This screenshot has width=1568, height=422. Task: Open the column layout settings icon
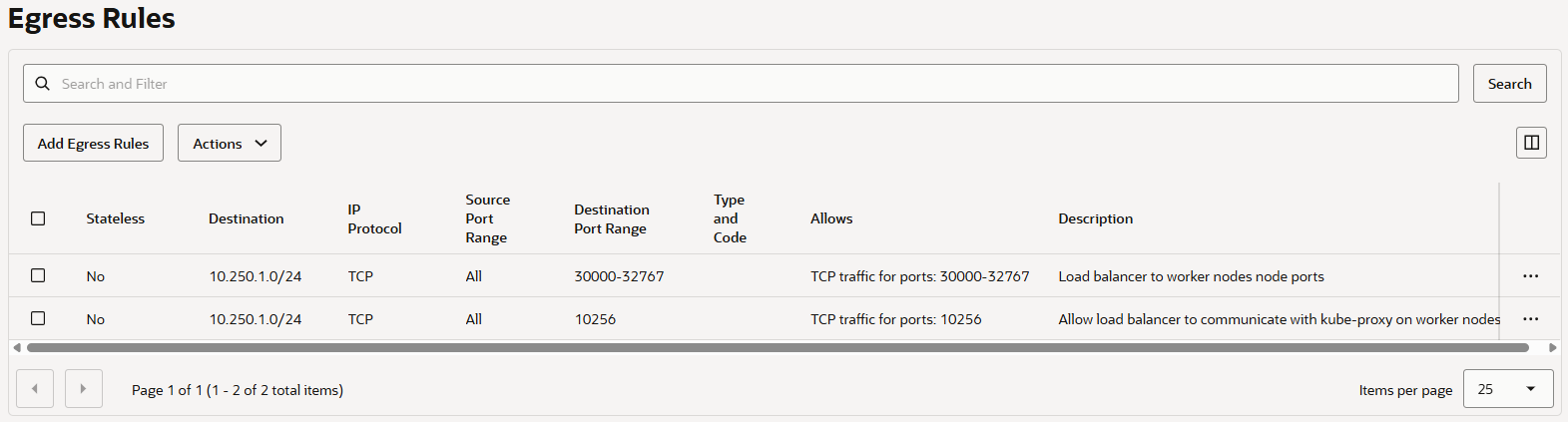[1531, 143]
